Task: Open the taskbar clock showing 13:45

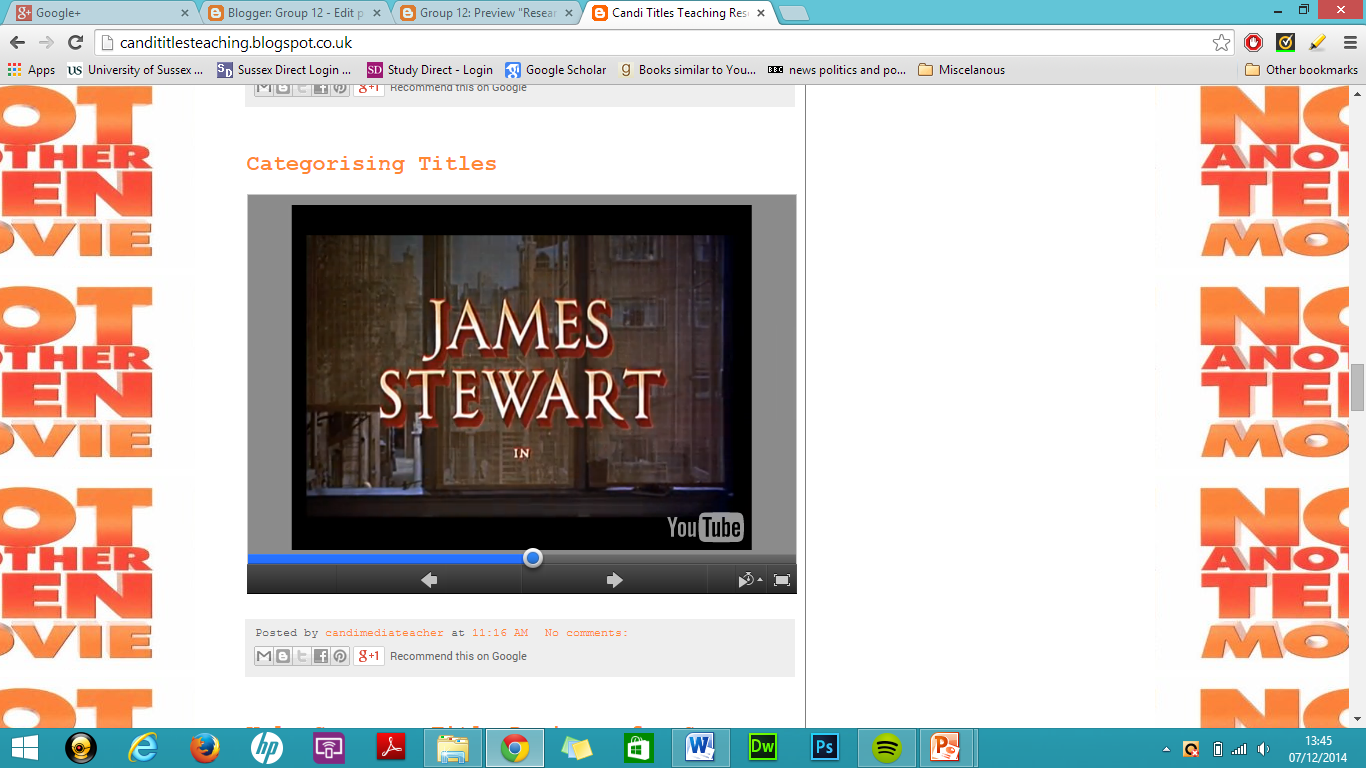Action: coord(1318,748)
